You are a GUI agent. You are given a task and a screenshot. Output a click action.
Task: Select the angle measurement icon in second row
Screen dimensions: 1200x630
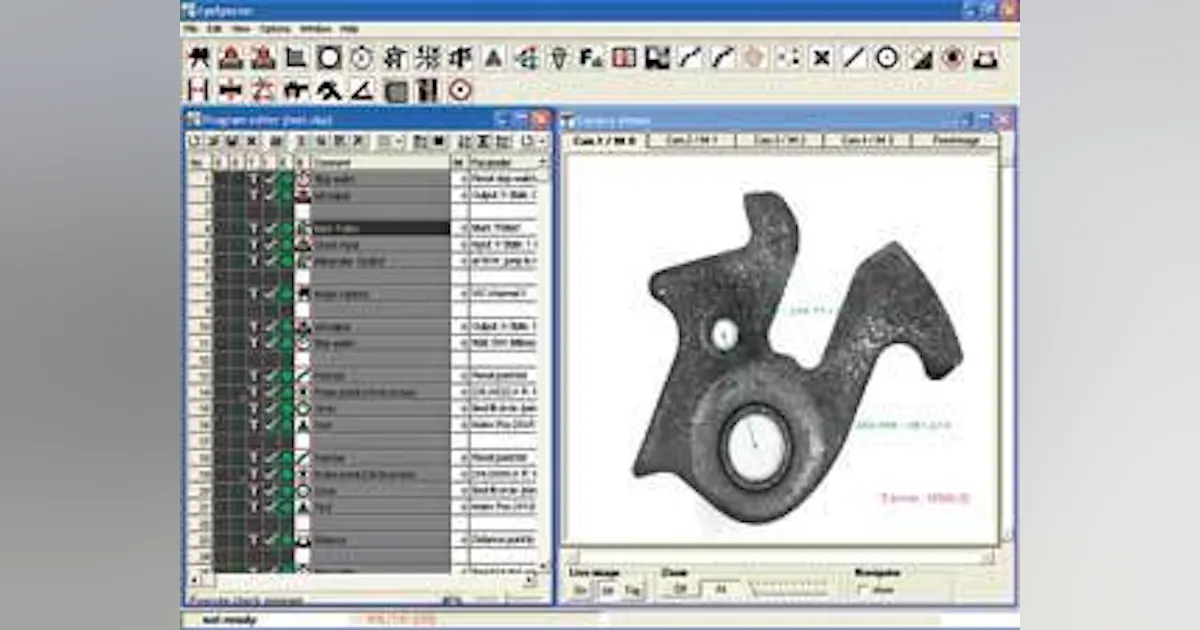(x=362, y=90)
